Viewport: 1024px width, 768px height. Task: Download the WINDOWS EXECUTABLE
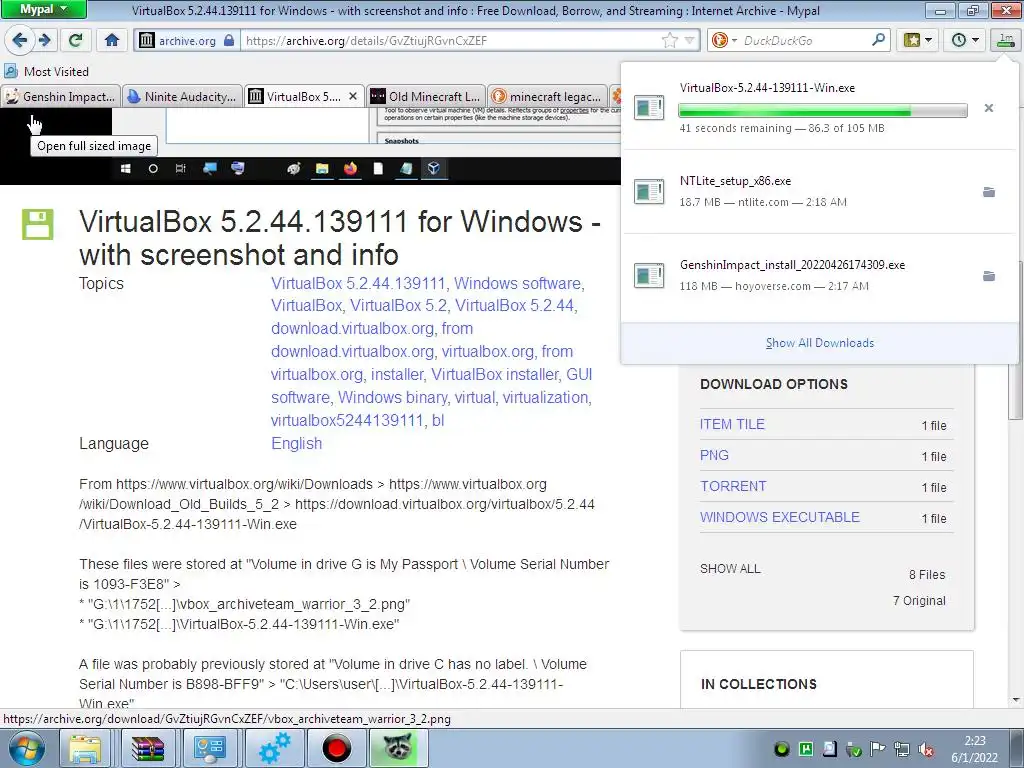[x=780, y=517]
